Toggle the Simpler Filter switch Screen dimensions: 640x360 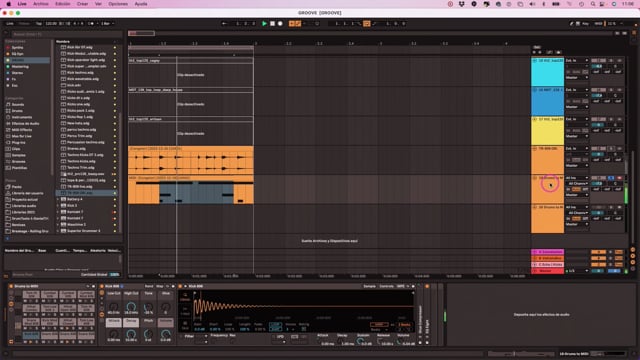182,336
